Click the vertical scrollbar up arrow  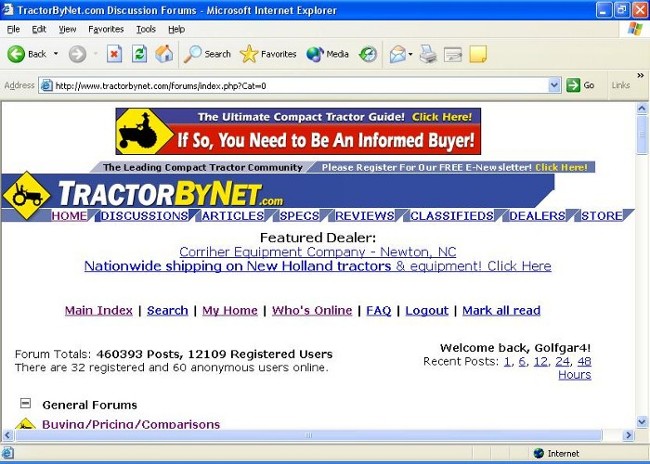(642, 109)
